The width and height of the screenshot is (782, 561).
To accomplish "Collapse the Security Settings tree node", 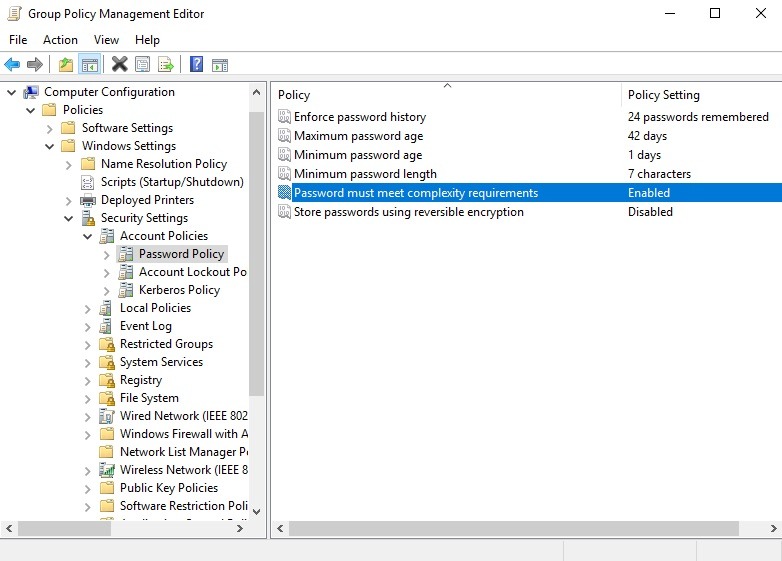I will (x=69, y=218).
